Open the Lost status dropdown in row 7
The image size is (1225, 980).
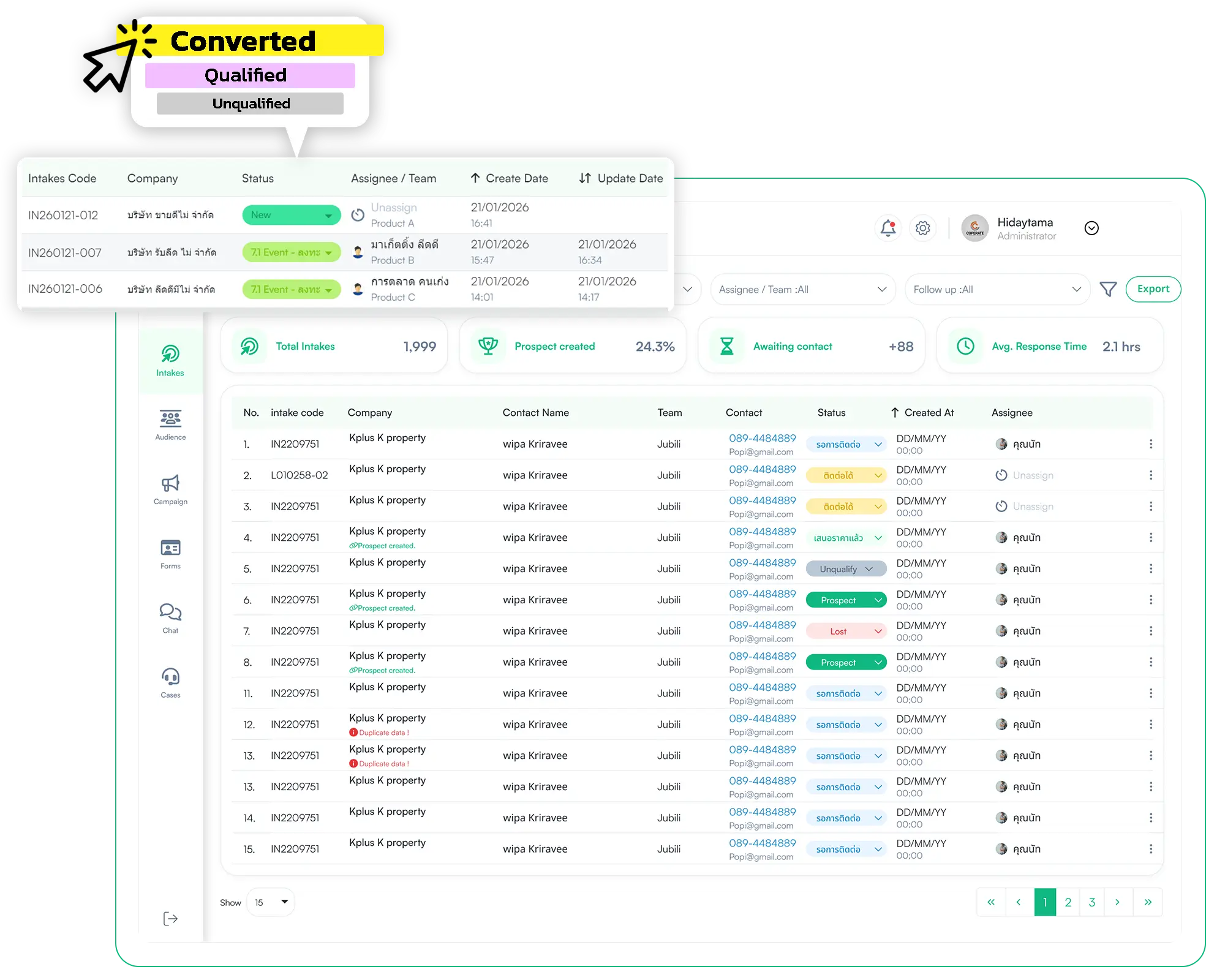tap(846, 631)
